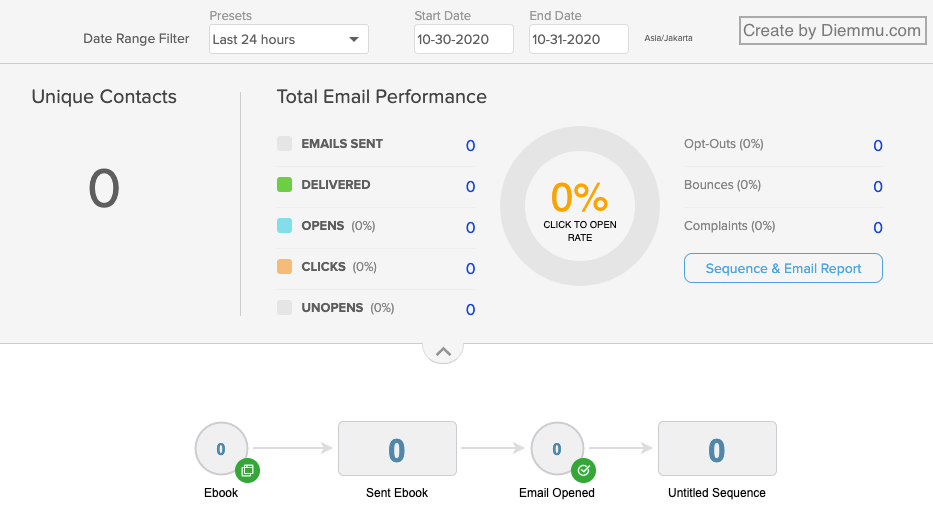
Task: Click the Opens count value
Action: (x=470, y=228)
